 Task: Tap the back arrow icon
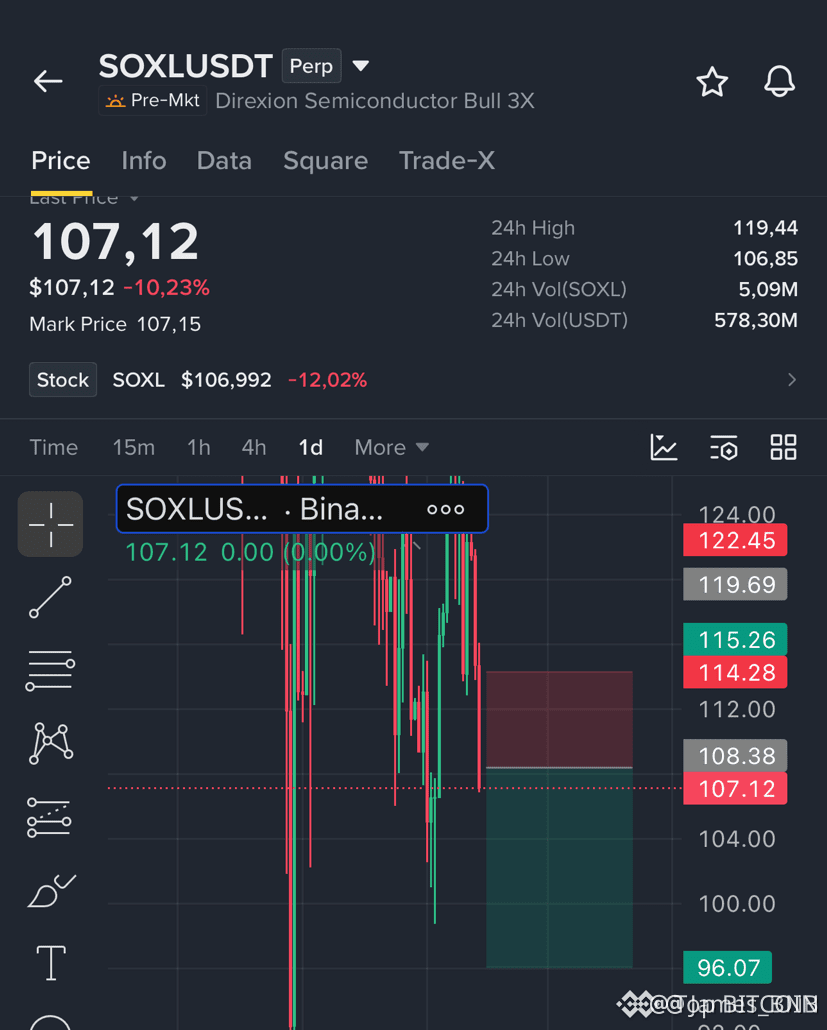click(48, 81)
